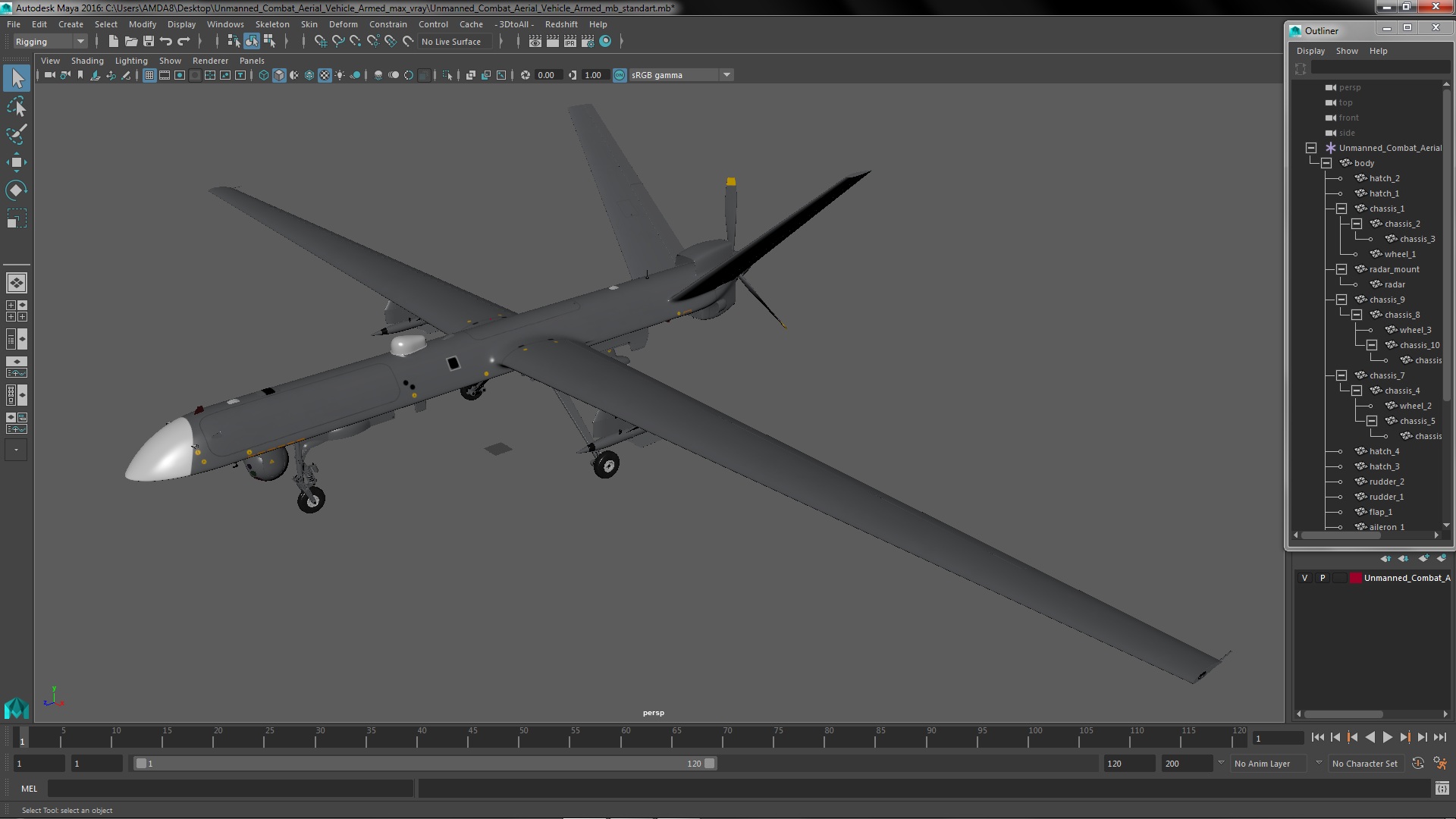The image size is (1456, 819).
Task: Activate the Lasso Select tool
Action: [x=17, y=106]
